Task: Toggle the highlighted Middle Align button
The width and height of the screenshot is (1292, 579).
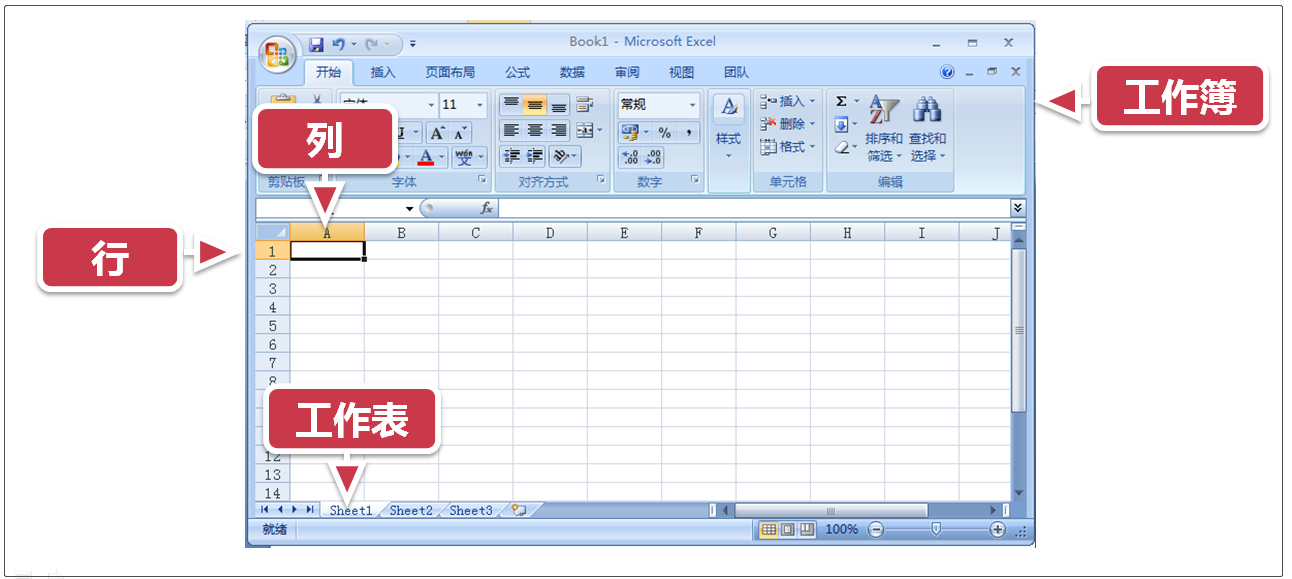Action: [535, 104]
